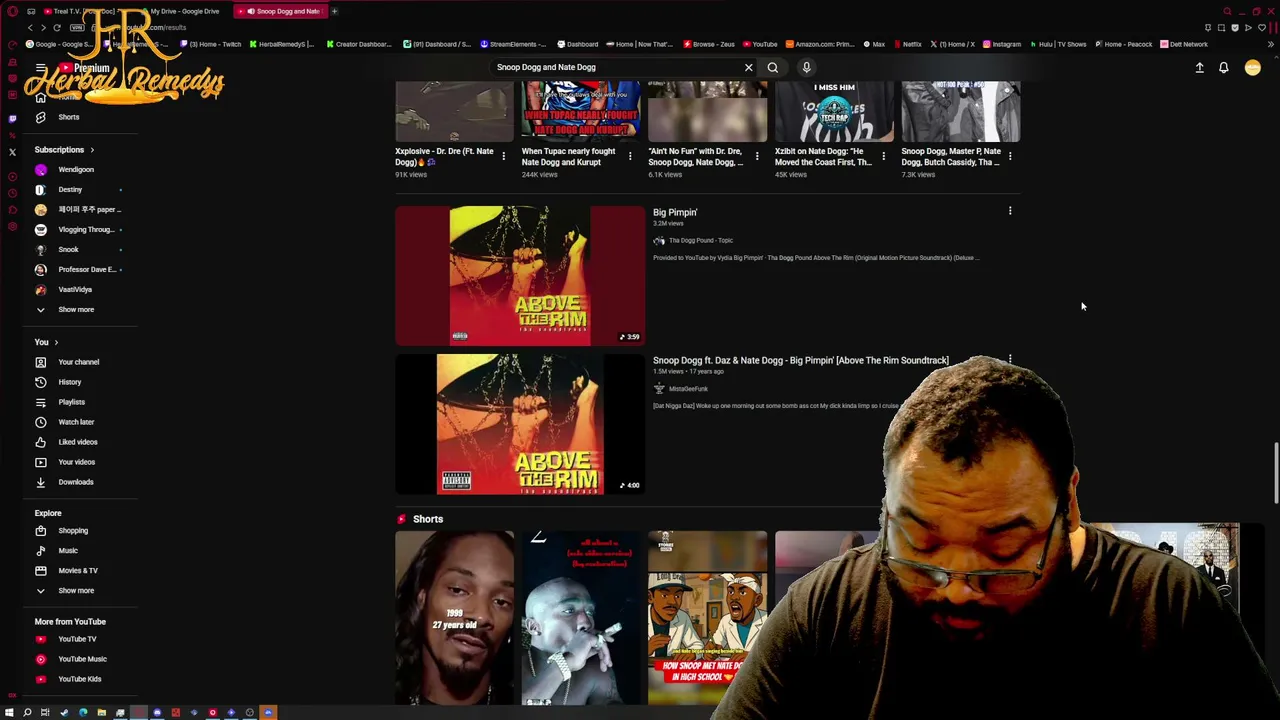The width and height of the screenshot is (1280, 720).
Task: Open the VaatiVidya channel subscription
Action: [76, 290]
